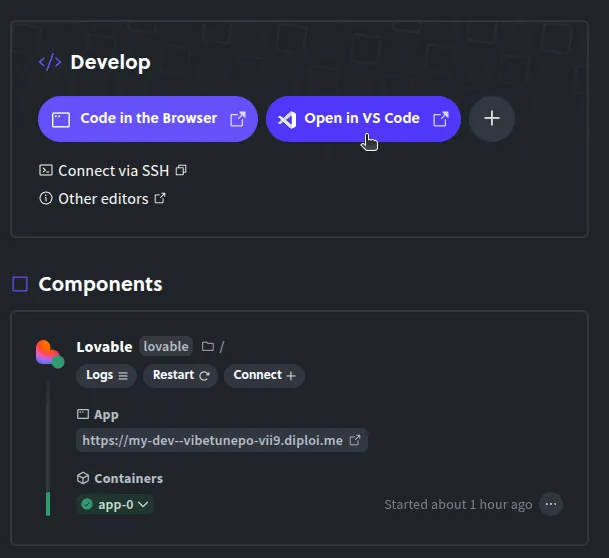609x558 pixels.
Task: Open the Other editors link
Action: click(x=103, y=199)
